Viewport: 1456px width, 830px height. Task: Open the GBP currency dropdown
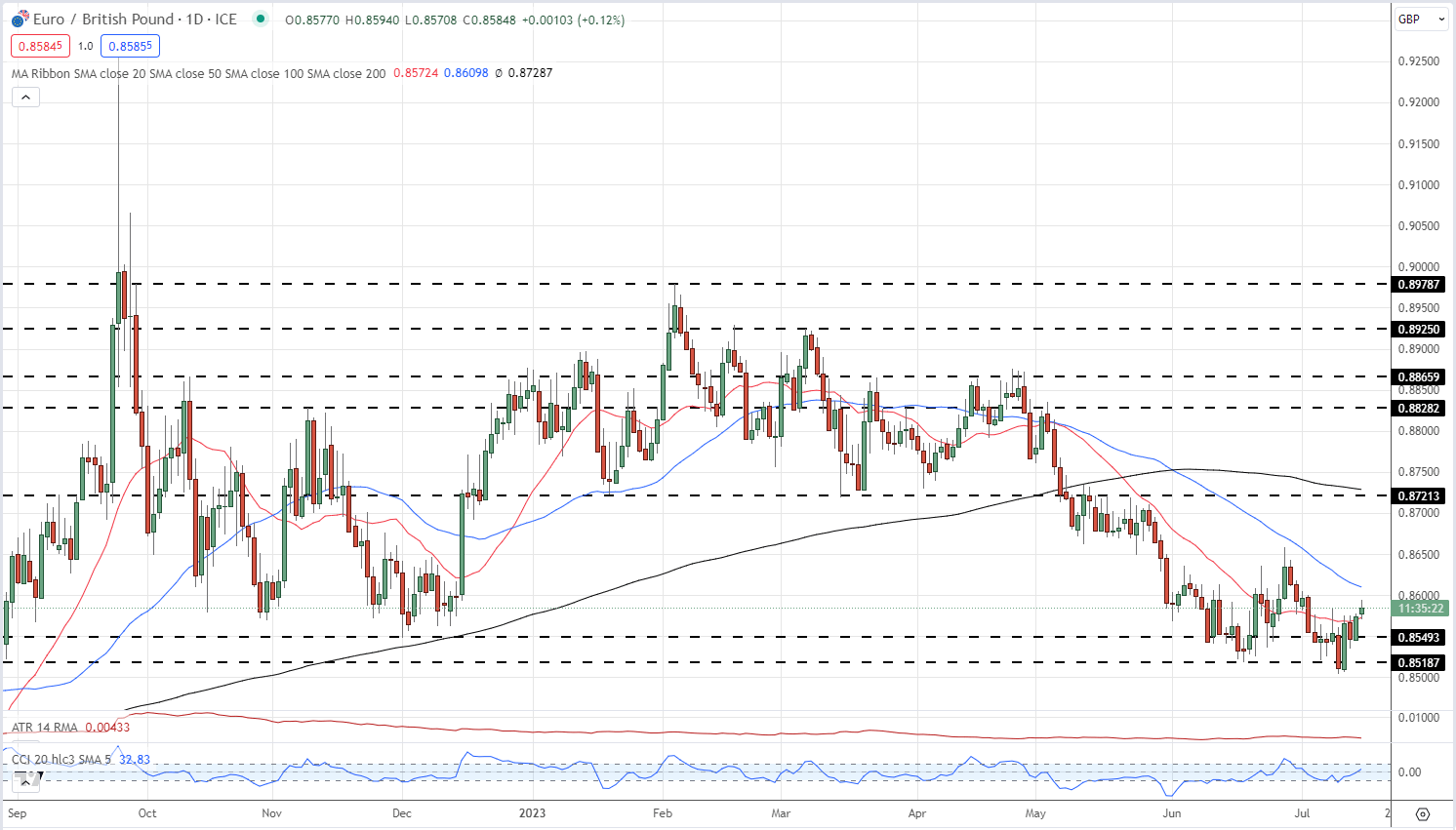[1421, 20]
